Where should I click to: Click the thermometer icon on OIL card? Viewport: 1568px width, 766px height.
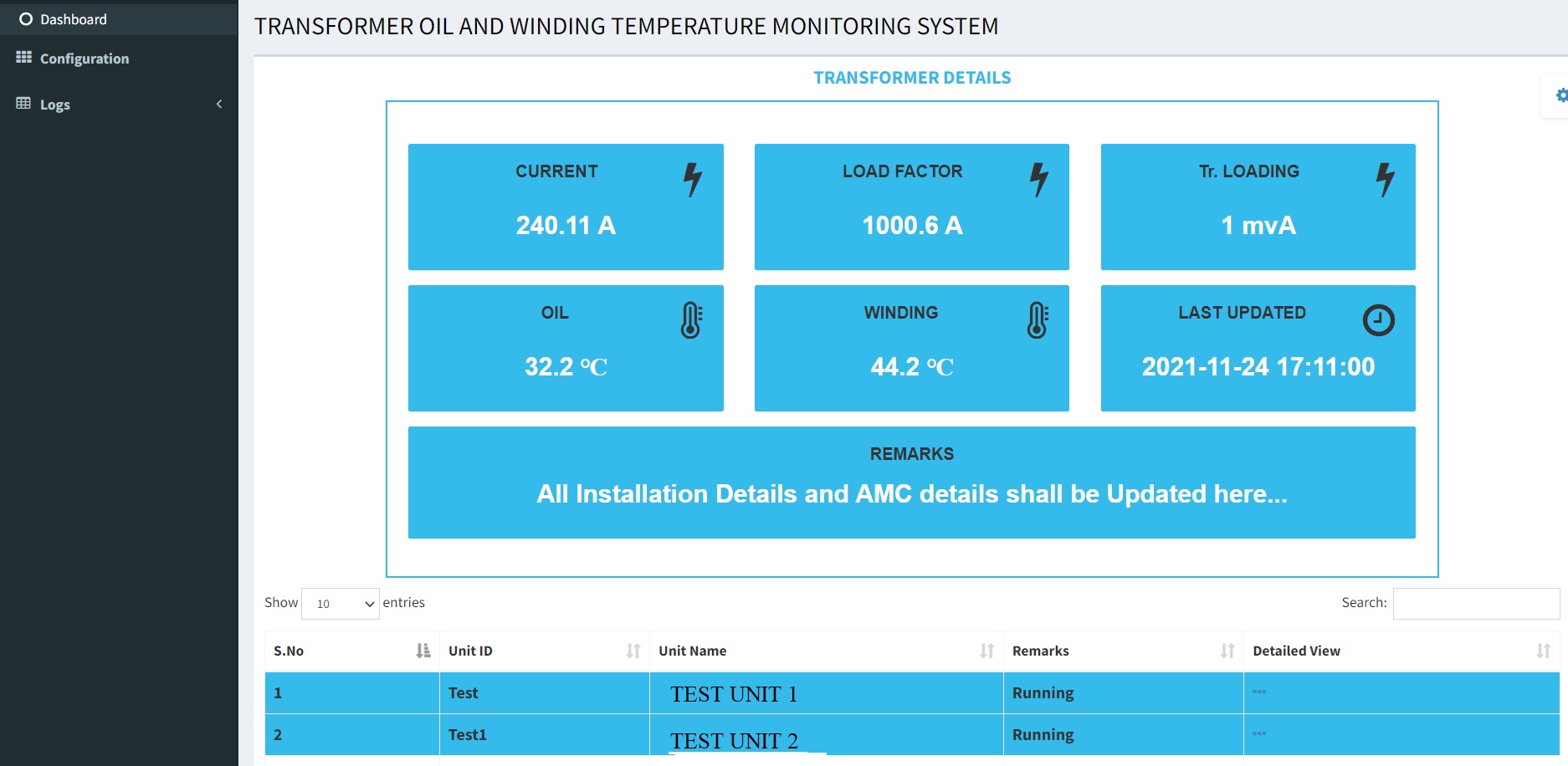tap(691, 320)
